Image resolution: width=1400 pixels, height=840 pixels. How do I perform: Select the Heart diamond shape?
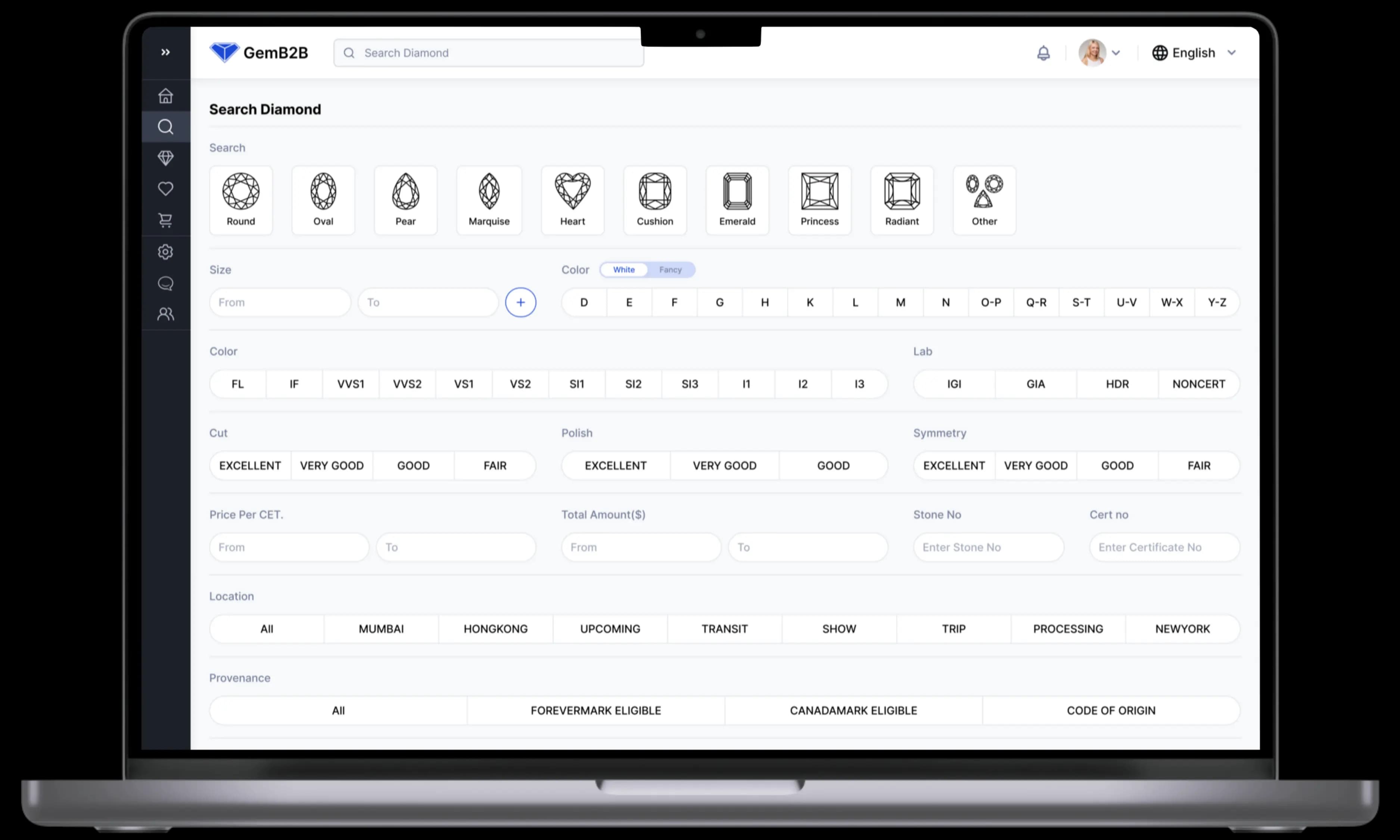(x=572, y=198)
